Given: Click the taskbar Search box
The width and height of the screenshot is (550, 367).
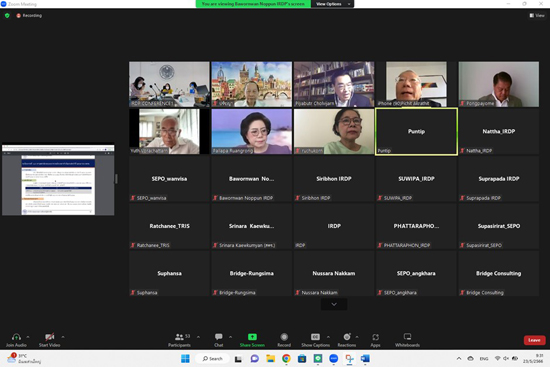Looking at the screenshot, I should point(213,359).
